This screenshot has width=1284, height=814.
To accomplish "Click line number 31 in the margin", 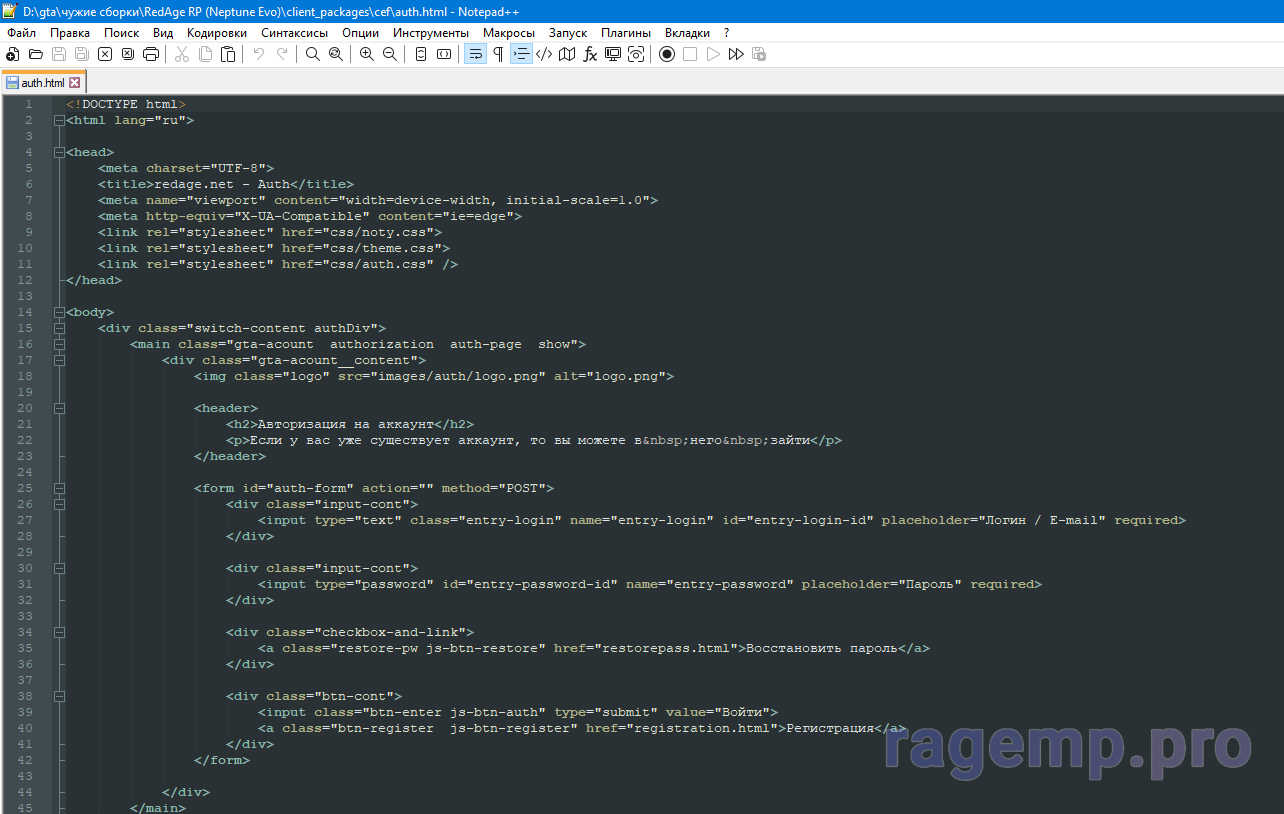I will (x=25, y=584).
